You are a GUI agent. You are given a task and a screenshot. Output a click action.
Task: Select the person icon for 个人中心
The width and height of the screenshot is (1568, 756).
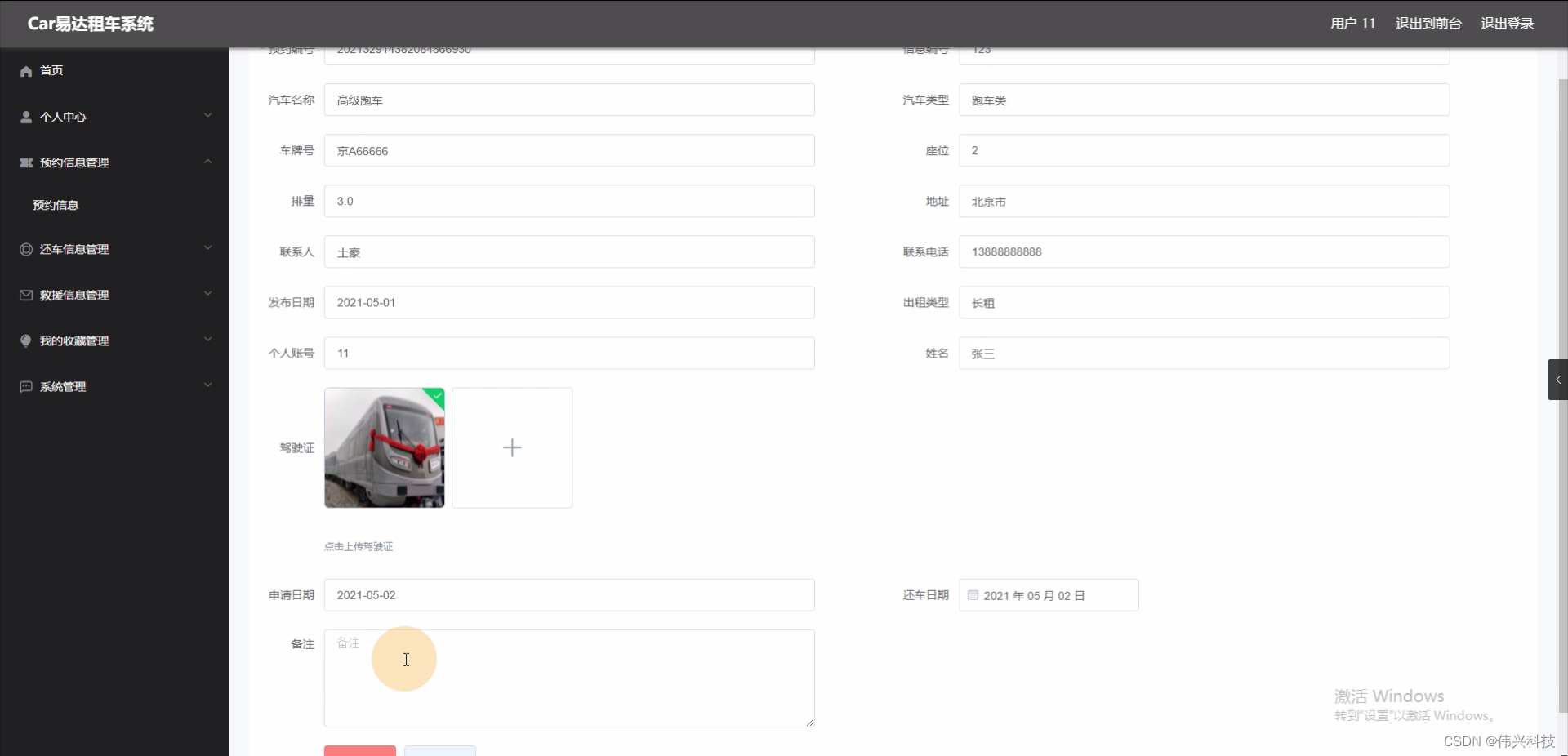pyautogui.click(x=25, y=117)
